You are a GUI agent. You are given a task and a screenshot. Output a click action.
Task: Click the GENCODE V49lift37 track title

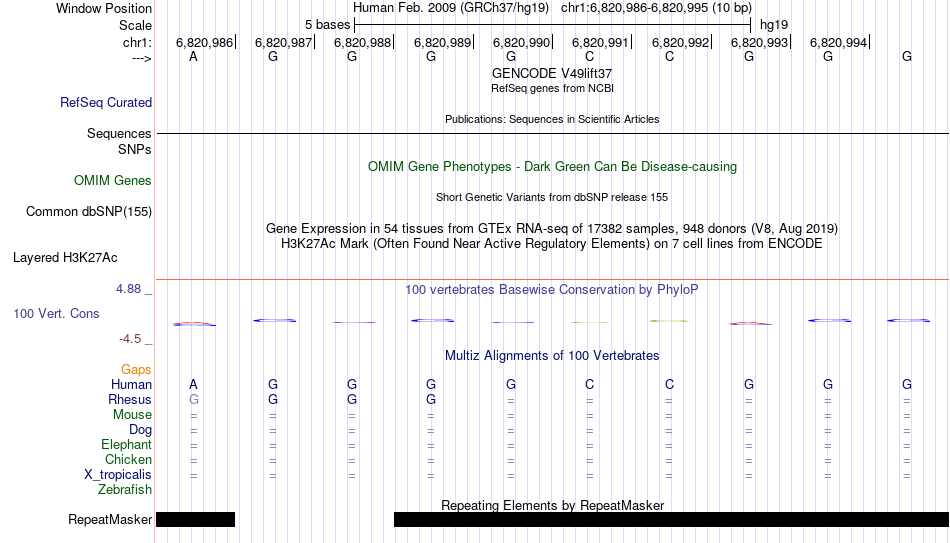552,73
